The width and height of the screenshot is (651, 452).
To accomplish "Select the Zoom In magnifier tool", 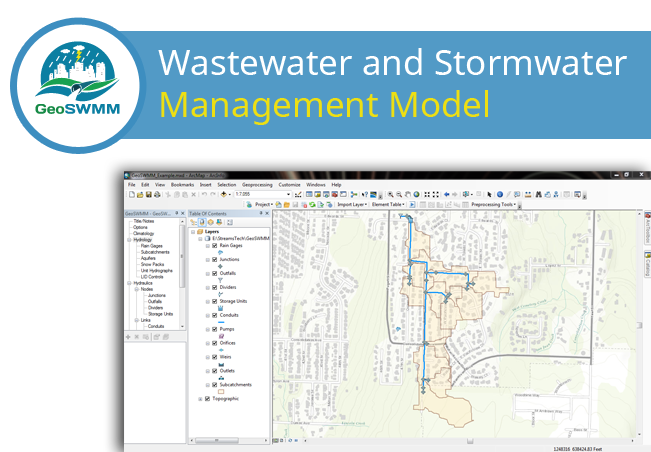I will [x=390, y=194].
